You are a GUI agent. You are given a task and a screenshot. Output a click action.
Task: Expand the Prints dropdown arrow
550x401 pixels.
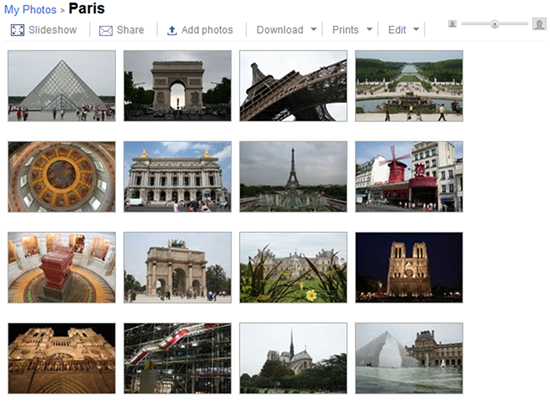tap(369, 29)
